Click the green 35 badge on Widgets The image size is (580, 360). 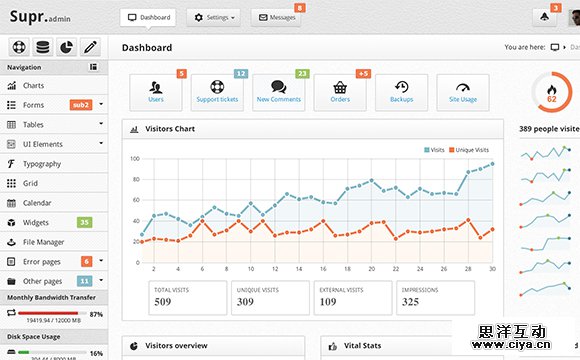tap(84, 222)
